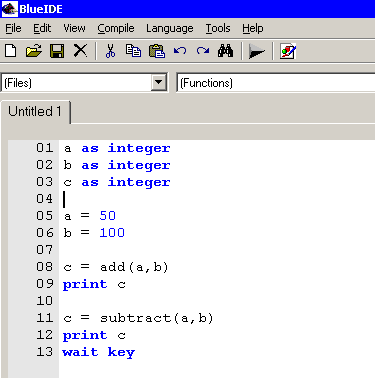This screenshot has height=378, width=375.
Task: Click line number 10 in the gutter
Action: (x=45, y=301)
